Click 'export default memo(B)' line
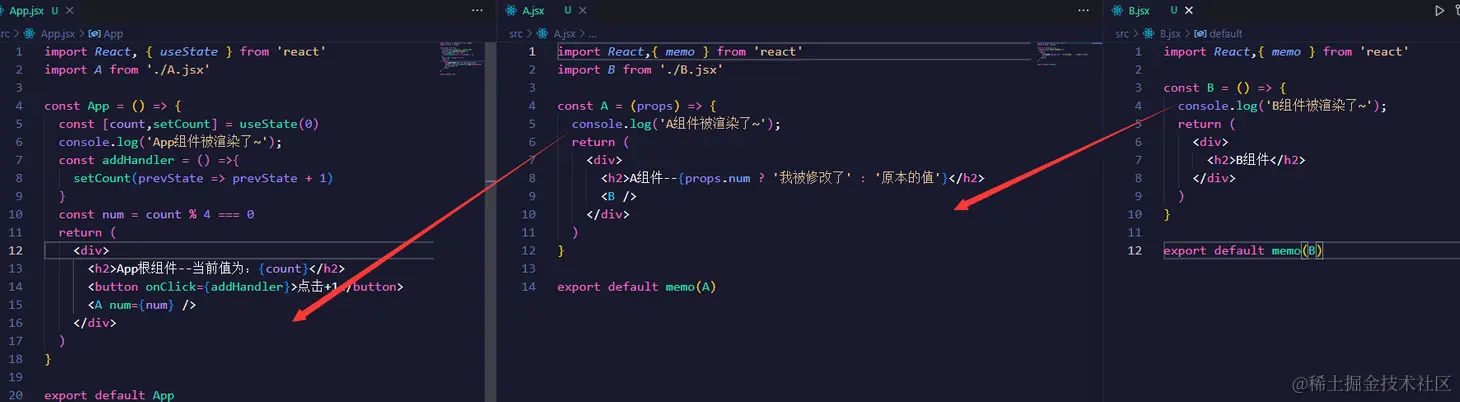 click(1243, 250)
